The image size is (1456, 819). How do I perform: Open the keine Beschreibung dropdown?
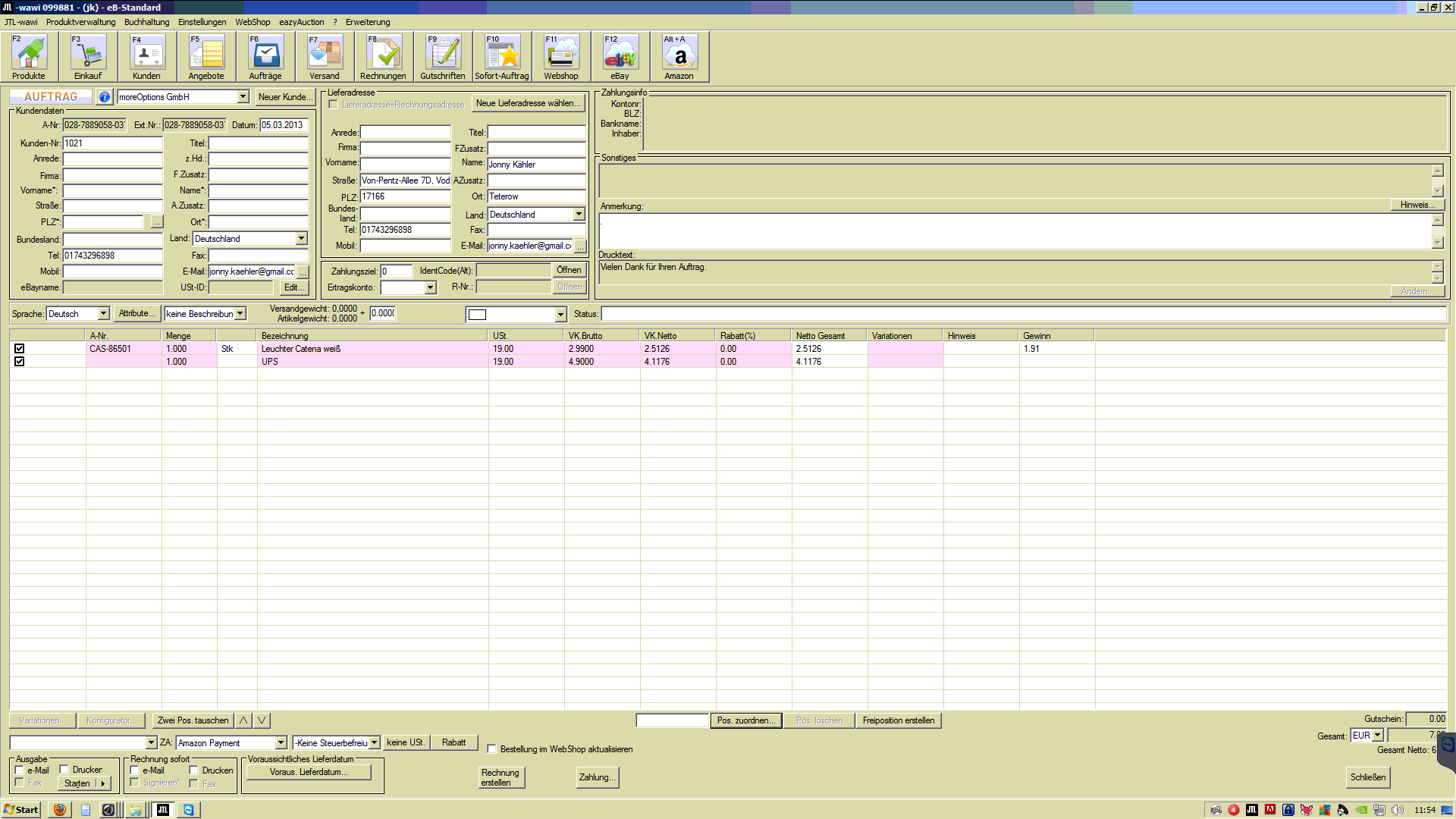click(240, 314)
